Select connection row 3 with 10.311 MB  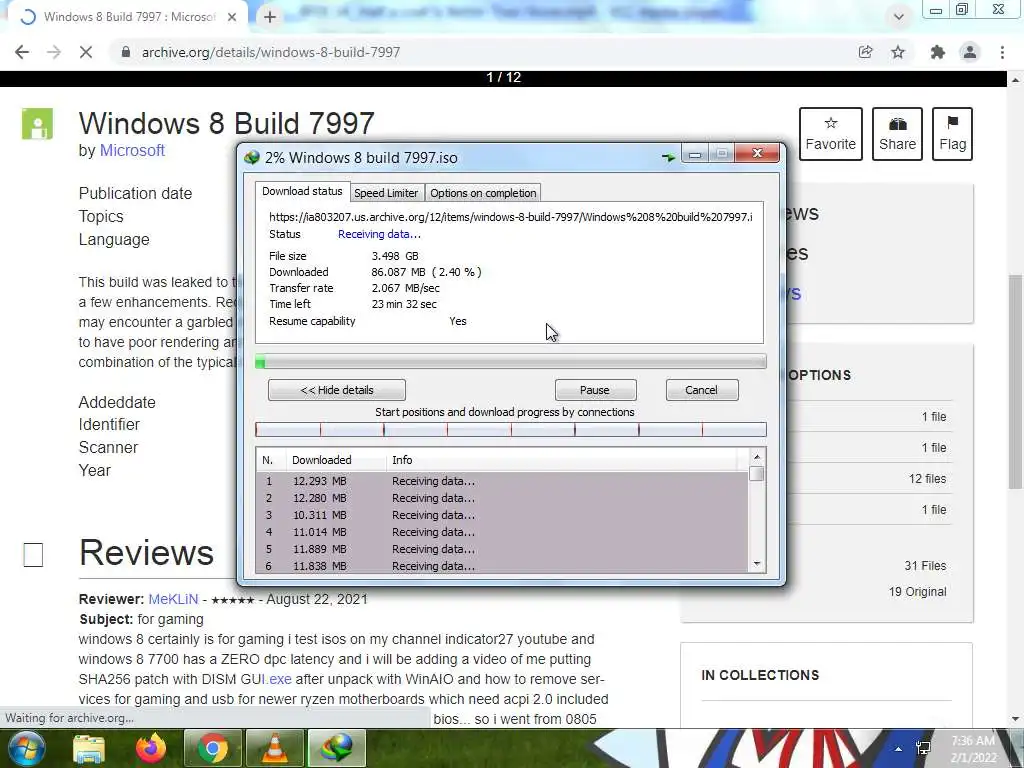click(502, 515)
